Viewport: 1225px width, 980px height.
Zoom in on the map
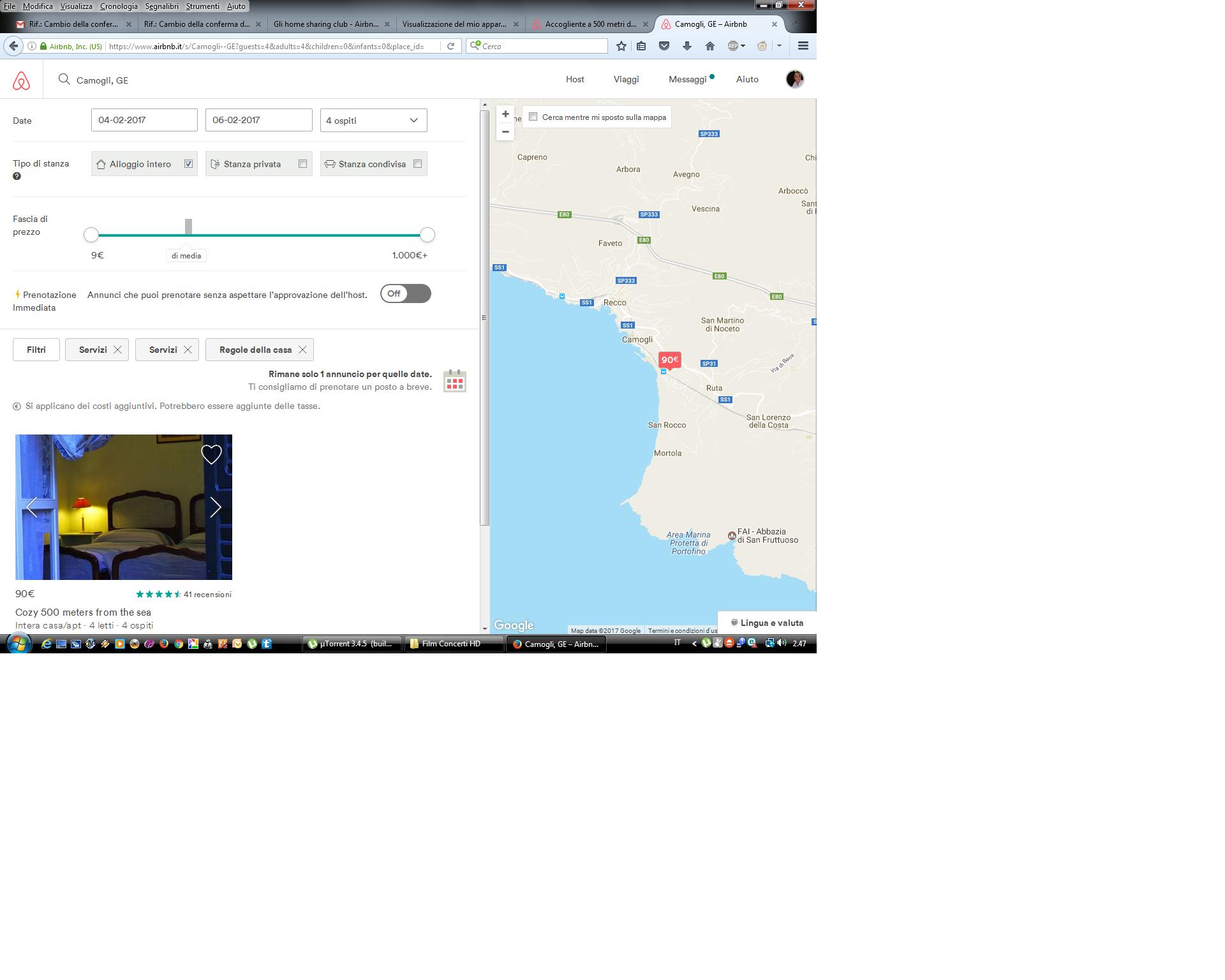click(x=505, y=115)
